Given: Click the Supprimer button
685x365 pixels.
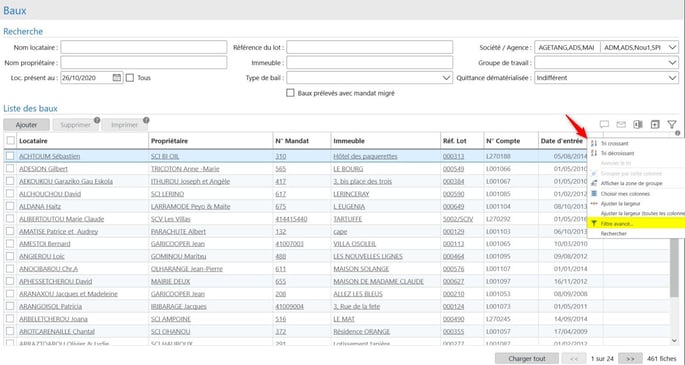Looking at the screenshot, I should 75,125.
